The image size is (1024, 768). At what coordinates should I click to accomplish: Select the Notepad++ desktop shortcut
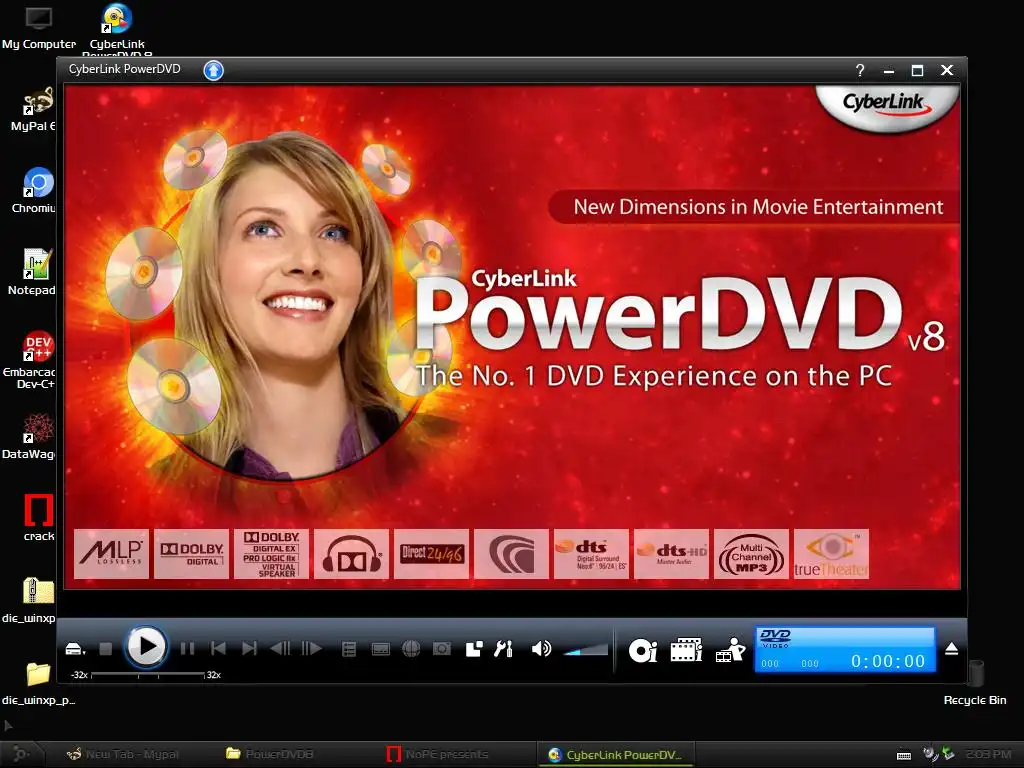tap(31, 272)
